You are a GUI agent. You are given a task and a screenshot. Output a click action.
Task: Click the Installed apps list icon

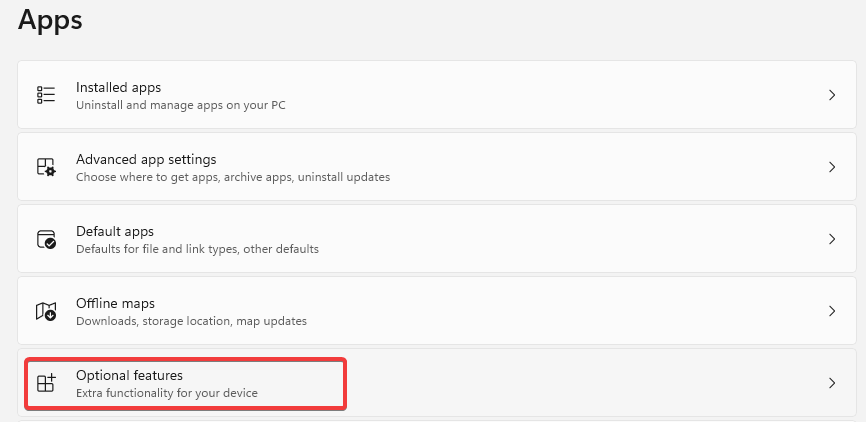pos(46,95)
